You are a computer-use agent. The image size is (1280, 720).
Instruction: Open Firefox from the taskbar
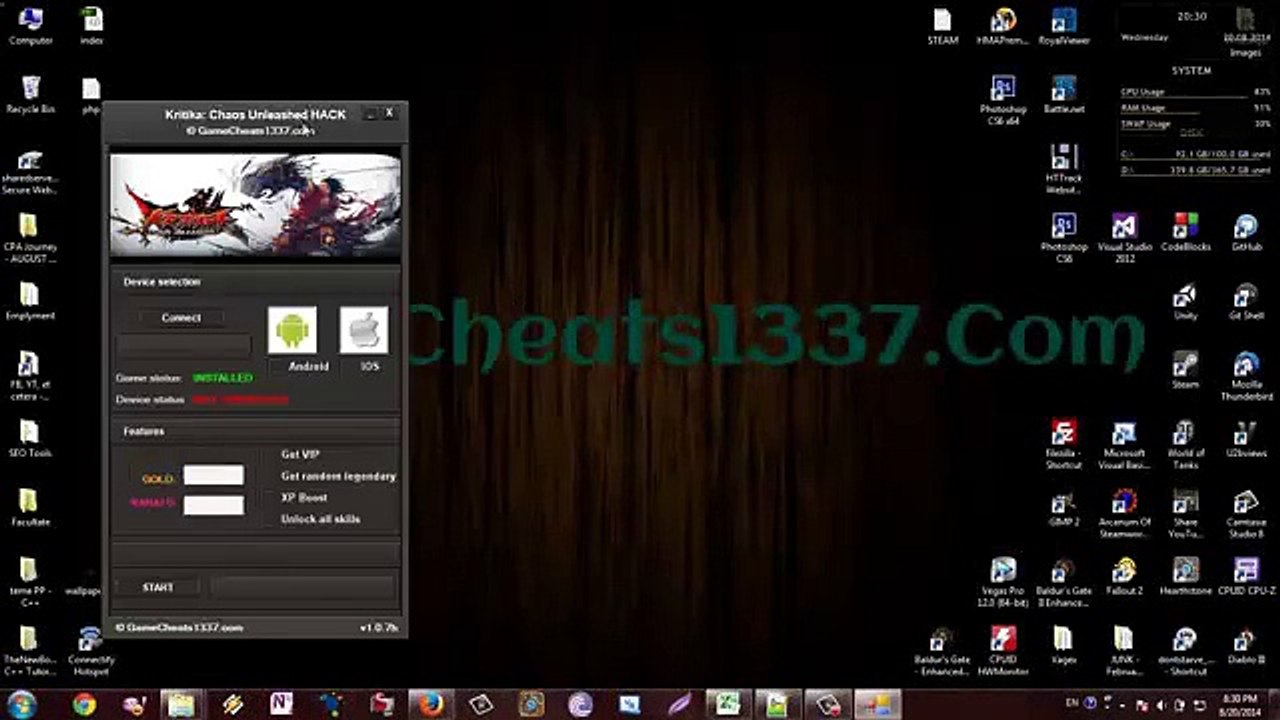[431, 704]
